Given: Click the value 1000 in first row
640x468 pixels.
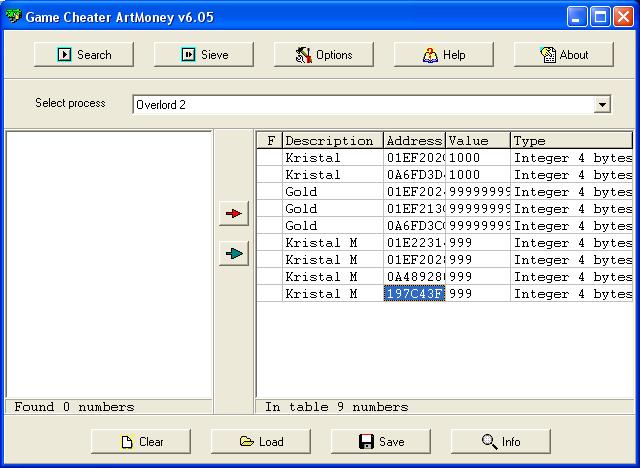Looking at the screenshot, I should point(478,157).
